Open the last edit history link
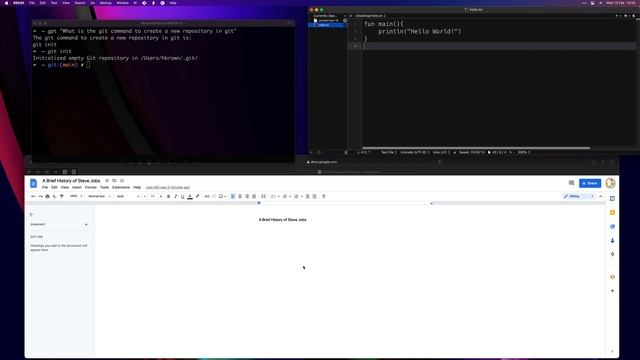Image resolution: width=640 pixels, height=360 pixels. click(x=168, y=187)
